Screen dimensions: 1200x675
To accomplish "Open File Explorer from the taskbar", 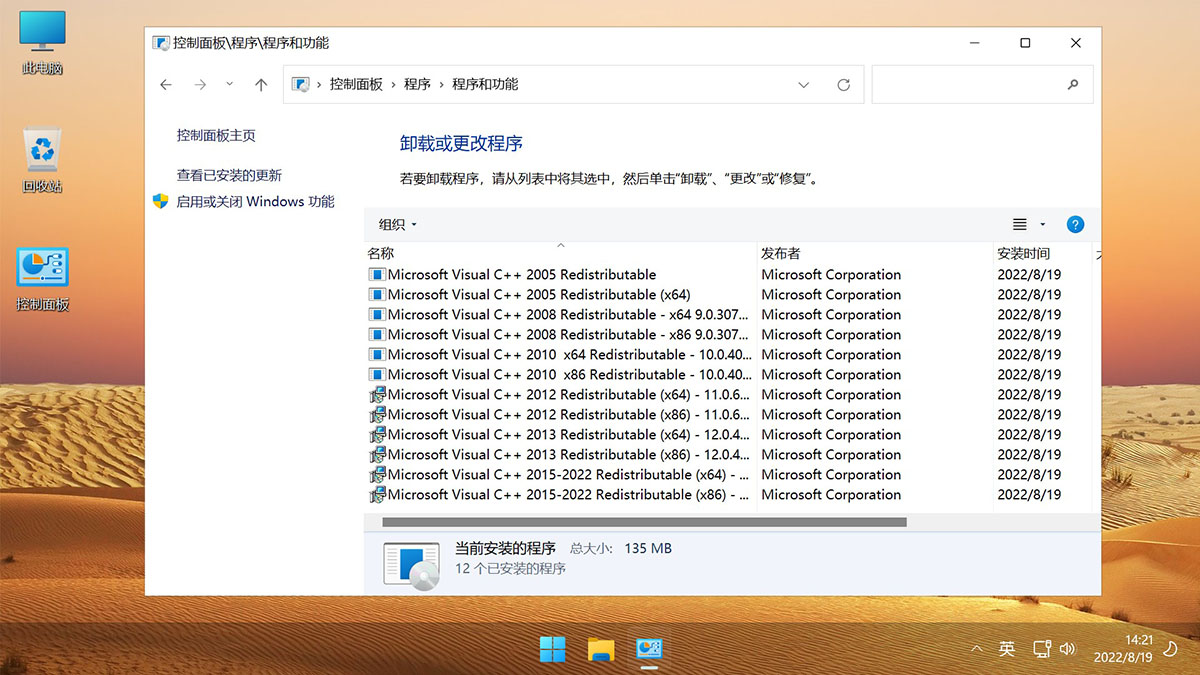I will click(x=600, y=650).
